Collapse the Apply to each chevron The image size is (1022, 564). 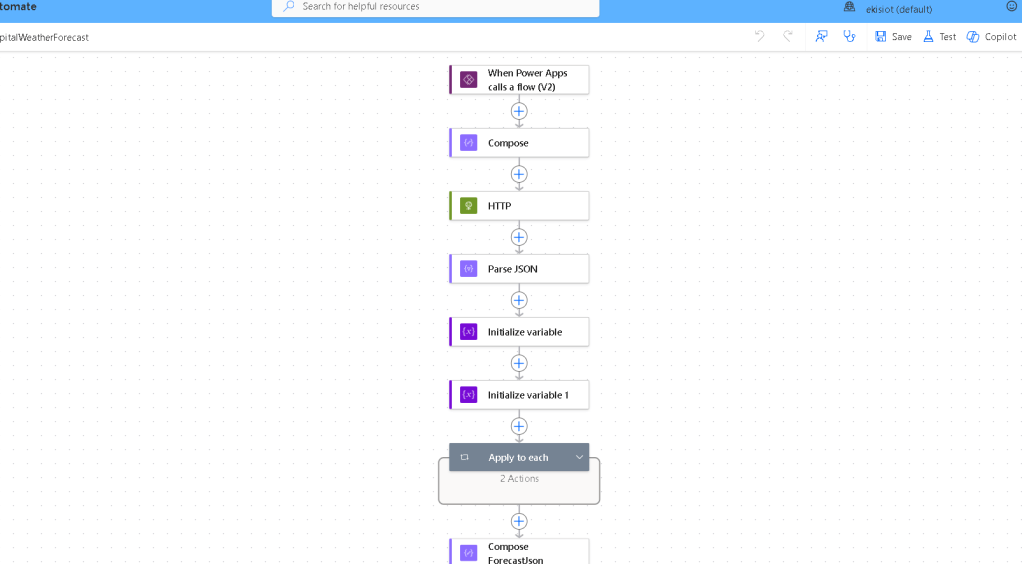click(579, 457)
